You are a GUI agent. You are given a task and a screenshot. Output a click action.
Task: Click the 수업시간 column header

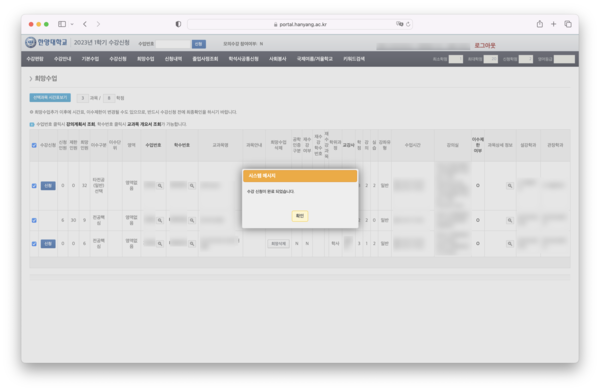tap(412, 145)
